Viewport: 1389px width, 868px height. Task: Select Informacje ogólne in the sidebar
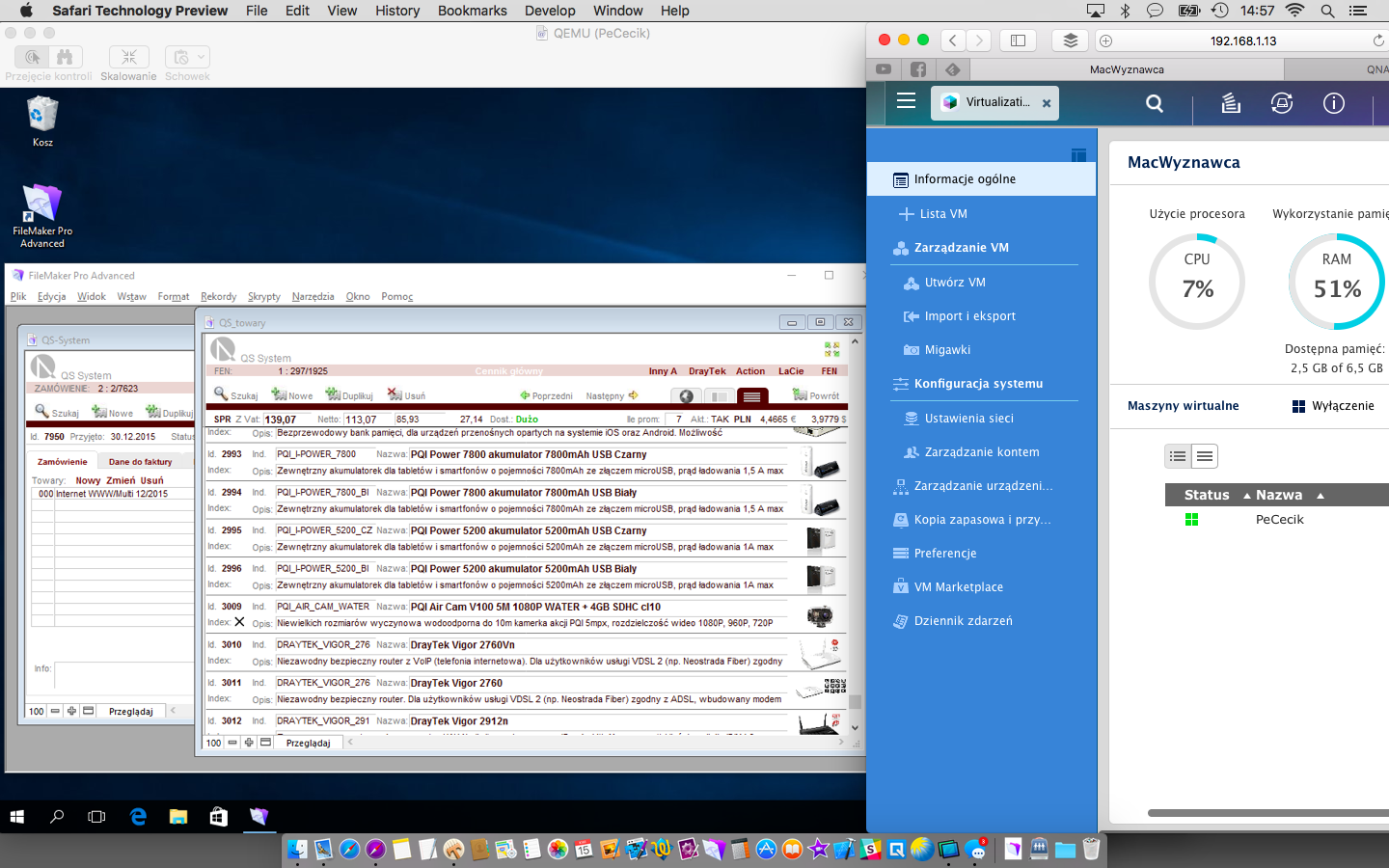pos(981,179)
